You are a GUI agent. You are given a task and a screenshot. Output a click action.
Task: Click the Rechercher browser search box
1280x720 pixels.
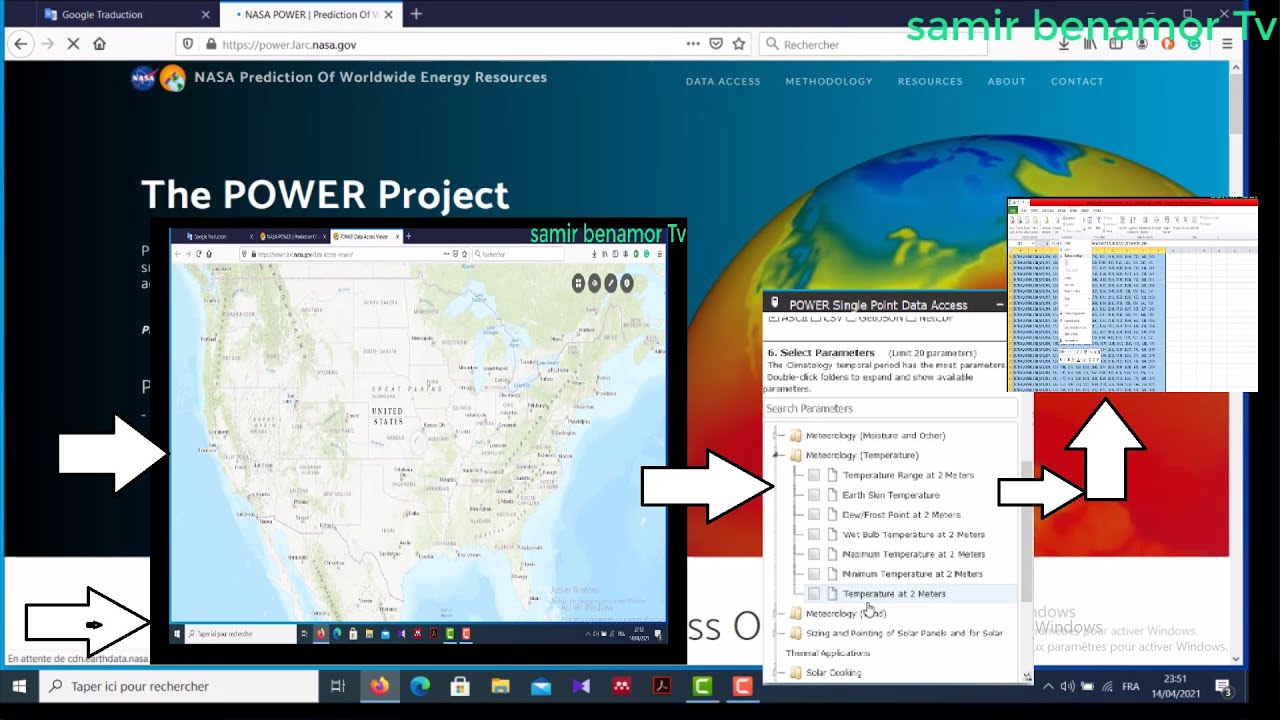[872, 44]
